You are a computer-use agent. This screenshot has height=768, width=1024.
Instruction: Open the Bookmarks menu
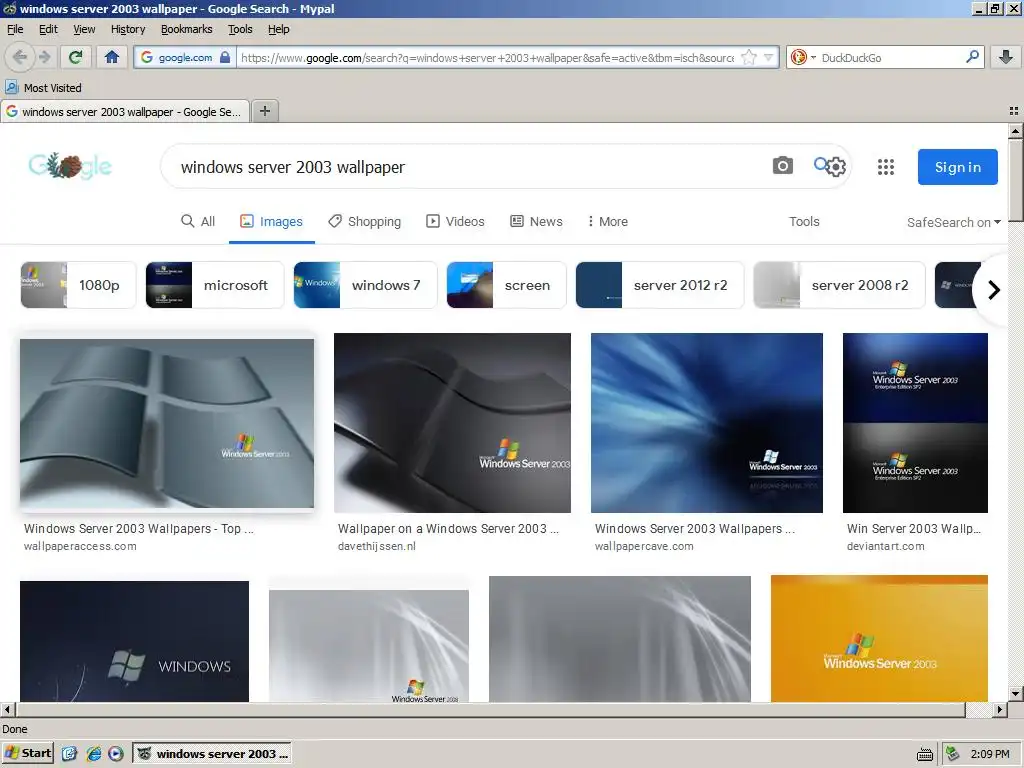tap(187, 29)
